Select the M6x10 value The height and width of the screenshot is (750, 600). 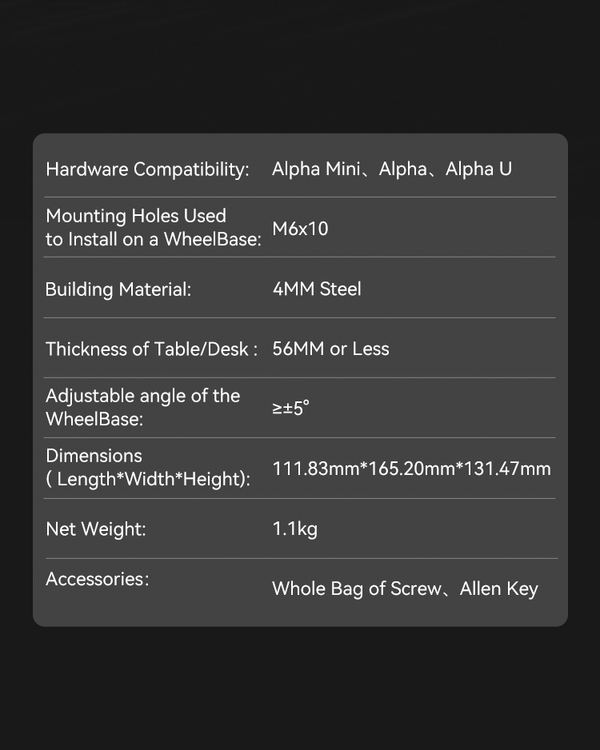pyautogui.click(x=300, y=229)
